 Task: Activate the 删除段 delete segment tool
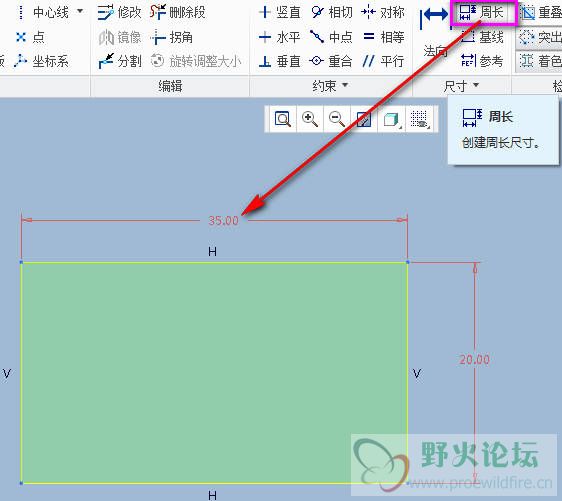pos(177,13)
